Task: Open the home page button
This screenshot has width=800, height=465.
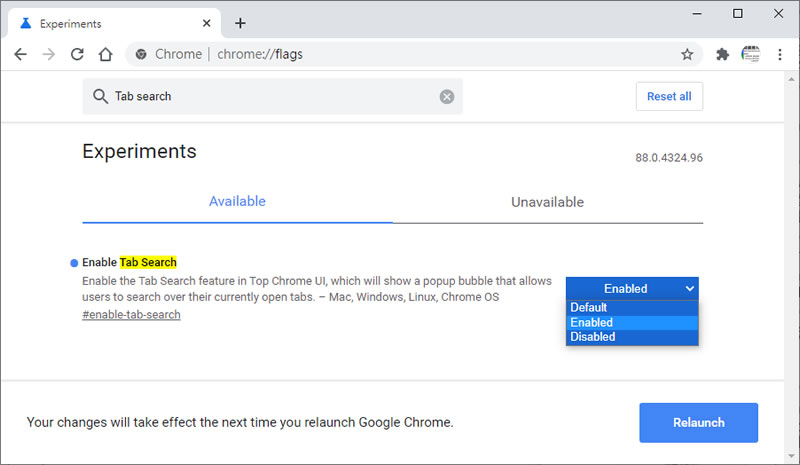Action: click(x=106, y=54)
